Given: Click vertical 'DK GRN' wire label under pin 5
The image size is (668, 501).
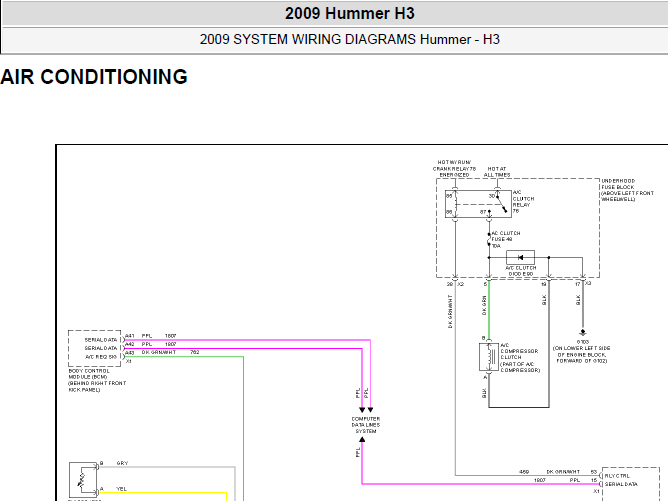Looking at the screenshot, I should (x=484, y=305).
